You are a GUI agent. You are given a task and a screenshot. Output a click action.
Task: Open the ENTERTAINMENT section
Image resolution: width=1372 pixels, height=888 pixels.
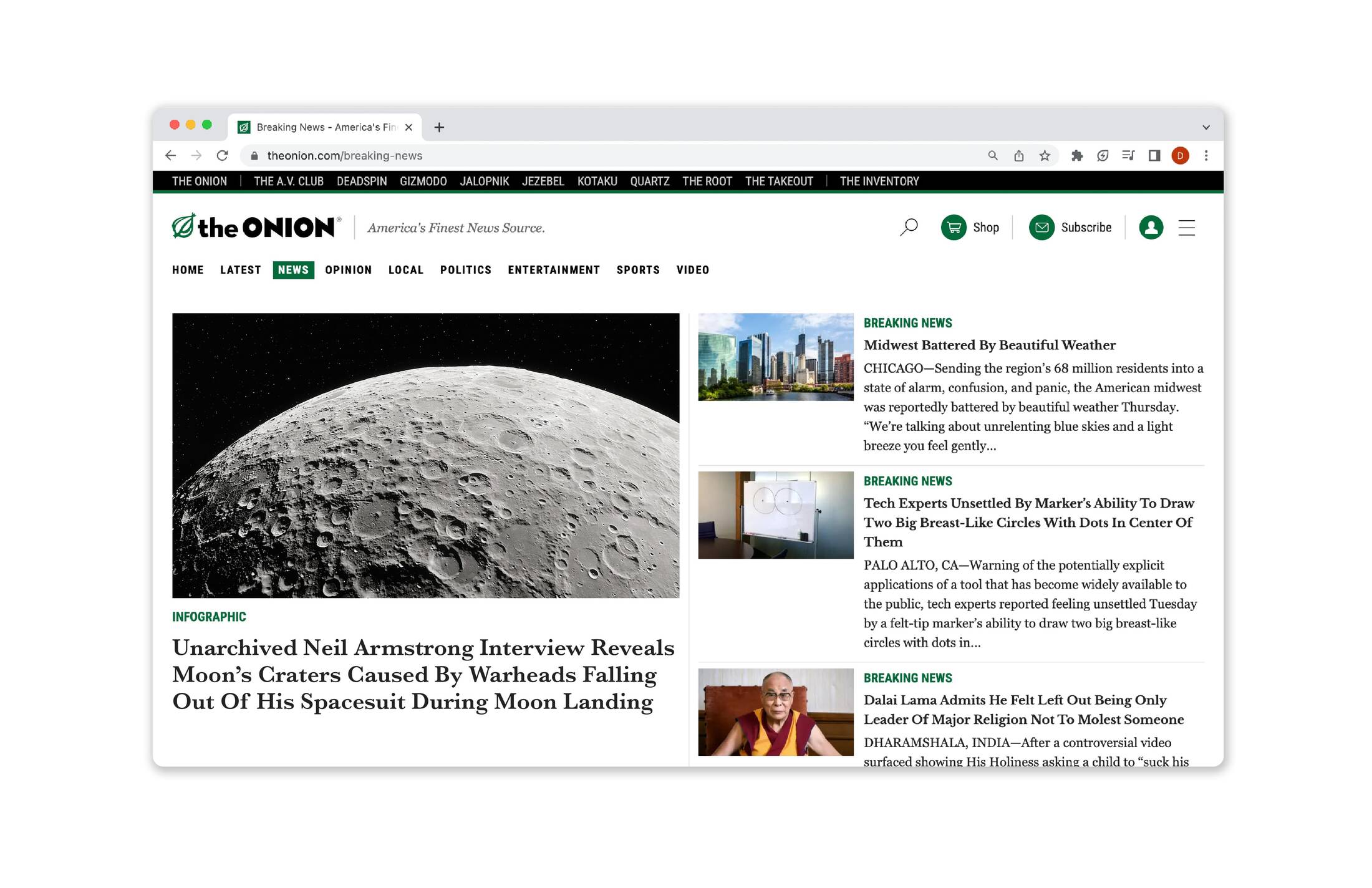[x=553, y=270]
